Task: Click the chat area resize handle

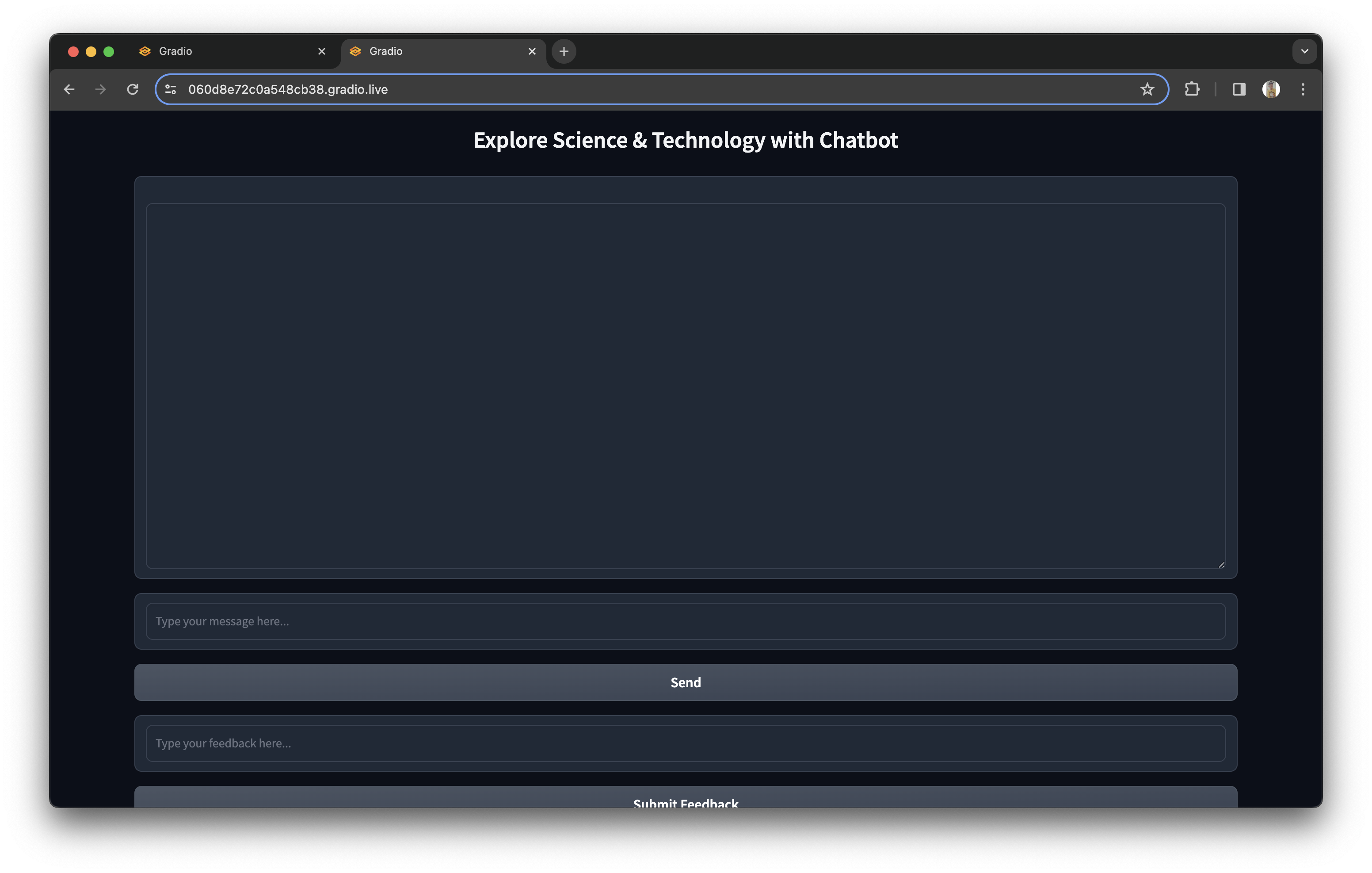Action: point(1221,564)
